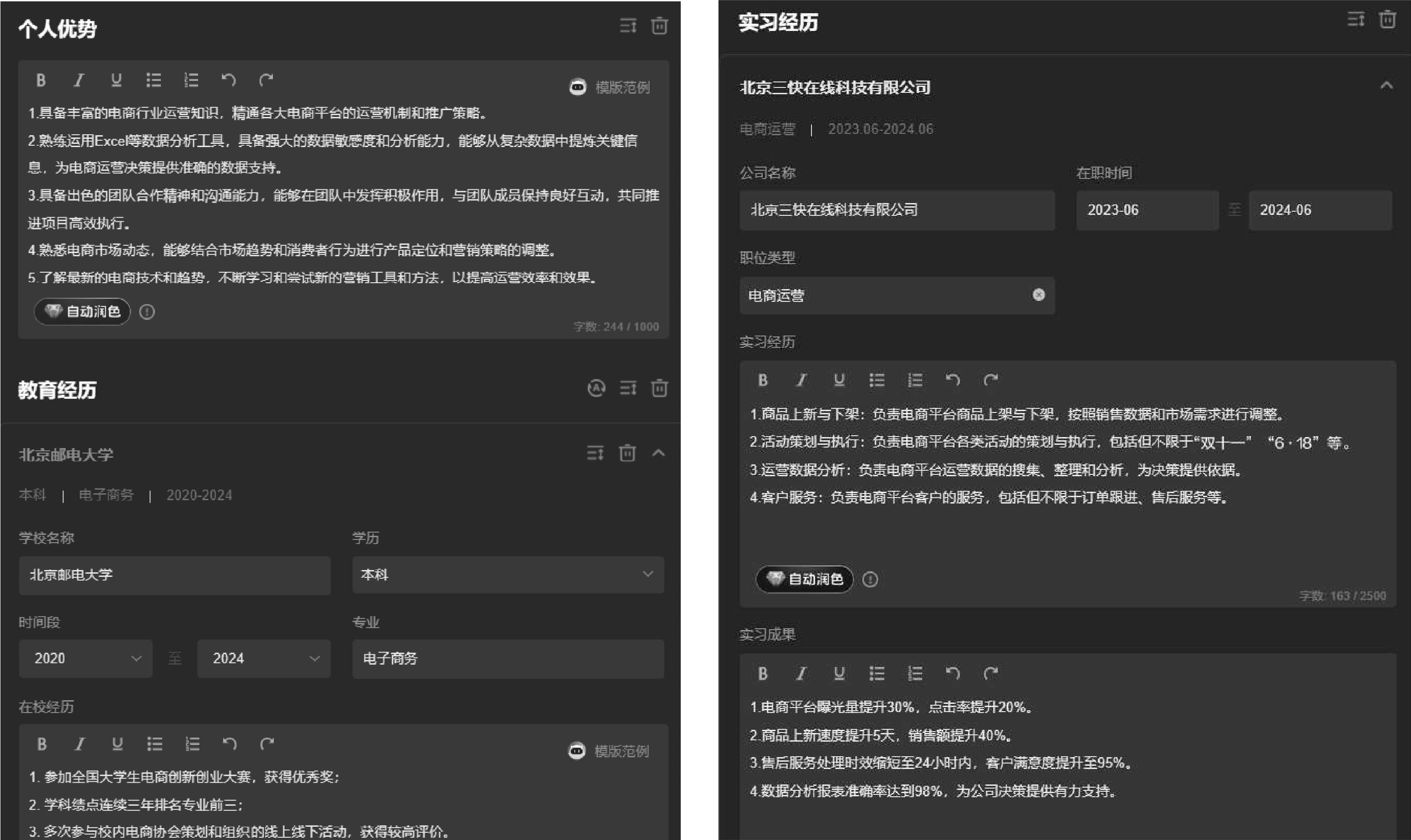Open 模版范例 in 个人优势 section
Image resolution: width=1411 pixels, height=840 pixels.
pos(610,87)
